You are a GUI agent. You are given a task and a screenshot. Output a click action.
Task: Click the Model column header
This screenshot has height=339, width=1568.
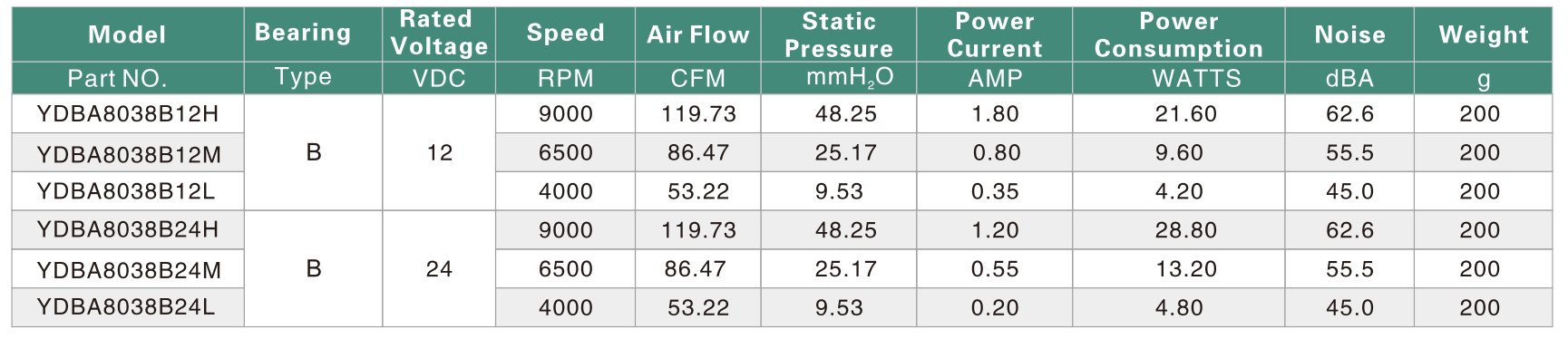tap(128, 34)
